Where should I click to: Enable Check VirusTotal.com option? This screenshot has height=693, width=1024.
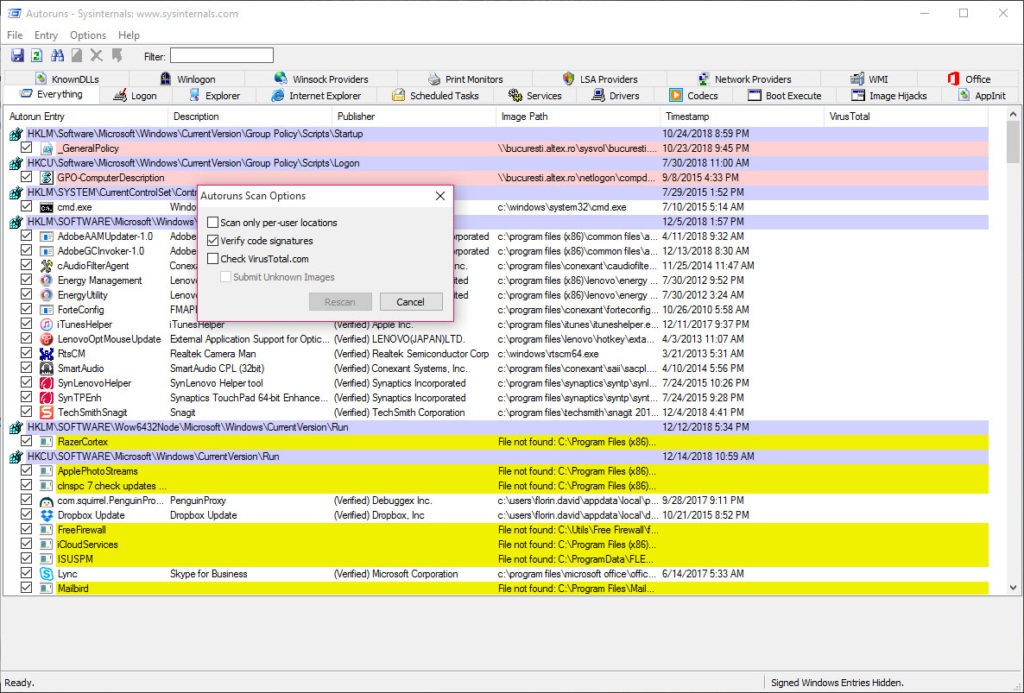tap(213, 259)
